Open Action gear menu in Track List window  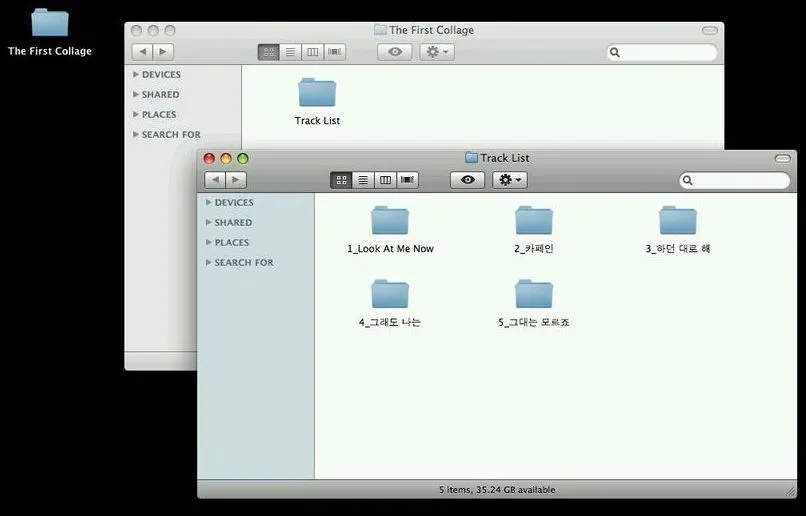tap(509, 180)
